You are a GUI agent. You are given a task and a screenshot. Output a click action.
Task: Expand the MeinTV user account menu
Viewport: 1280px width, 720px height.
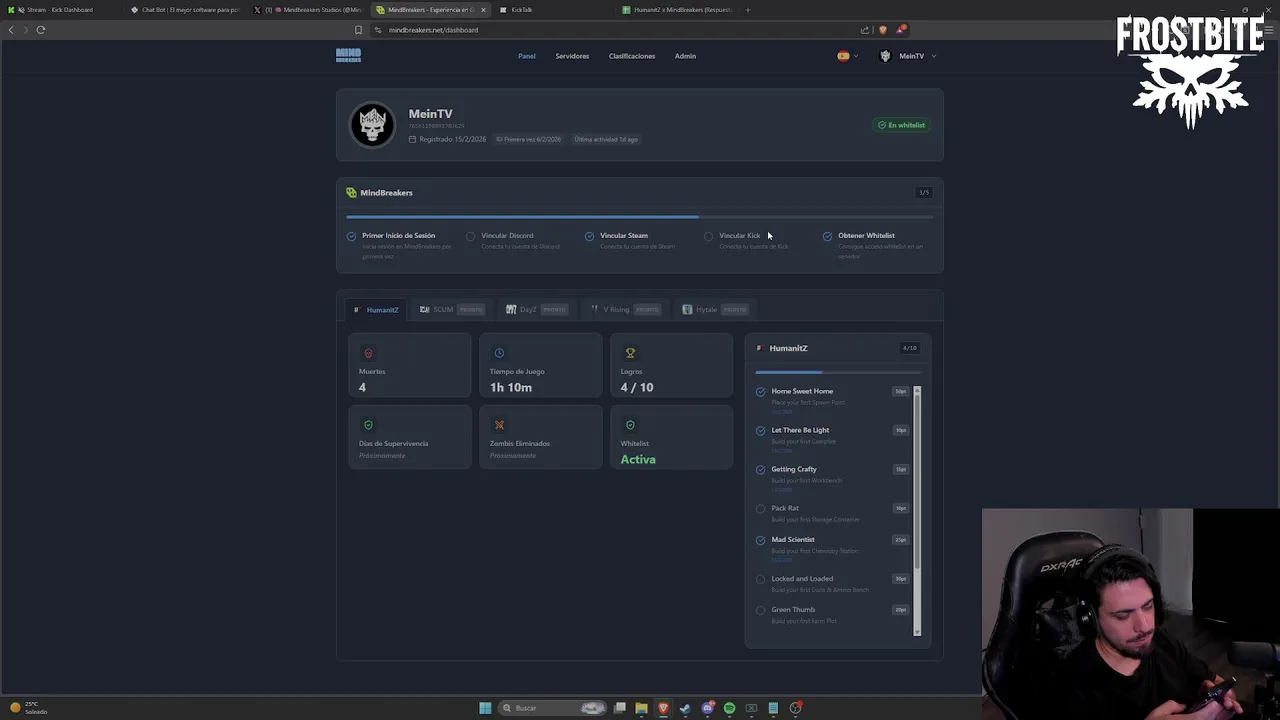pyautogui.click(x=908, y=56)
